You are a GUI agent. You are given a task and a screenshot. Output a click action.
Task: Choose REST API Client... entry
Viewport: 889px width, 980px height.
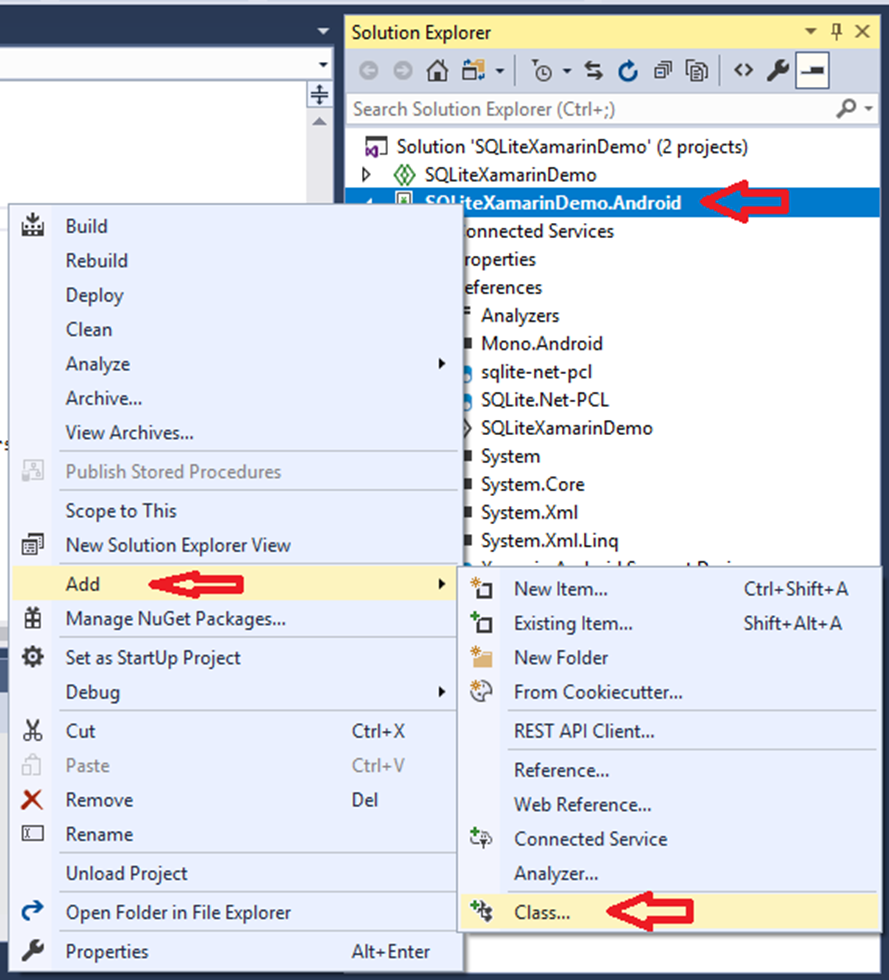pyautogui.click(x=670, y=731)
